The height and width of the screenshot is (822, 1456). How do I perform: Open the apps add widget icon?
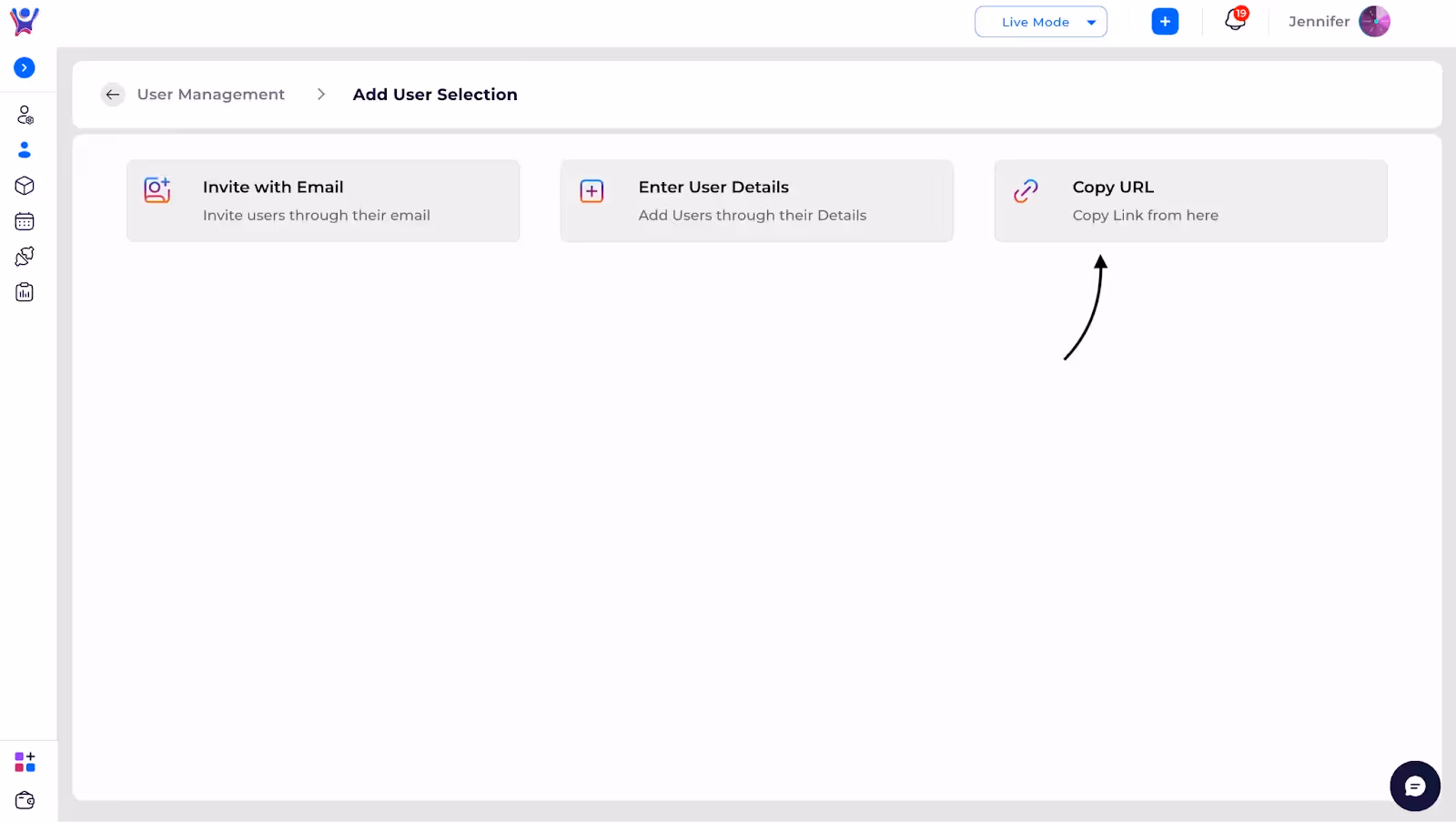point(25,762)
